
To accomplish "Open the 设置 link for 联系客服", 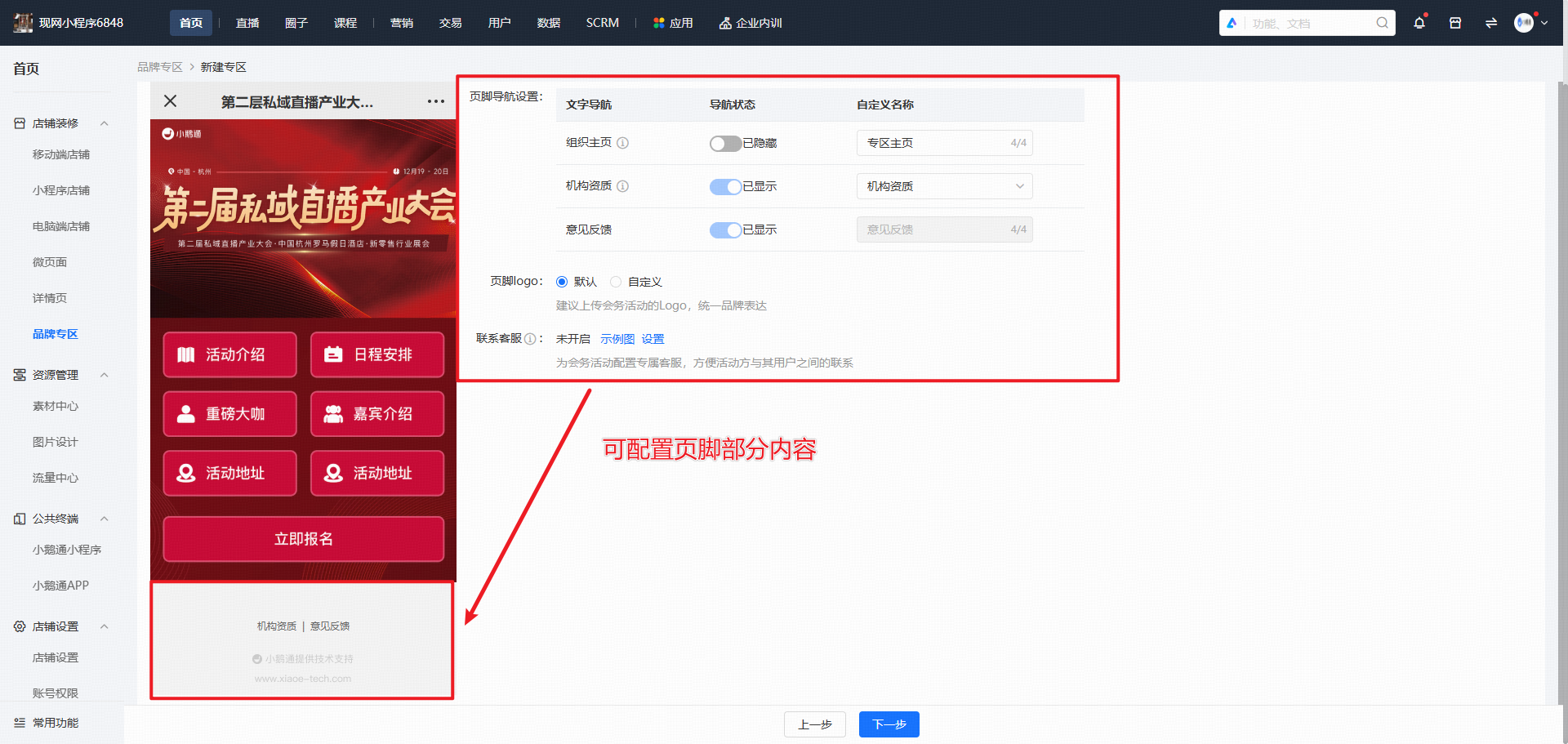I will click(x=653, y=339).
